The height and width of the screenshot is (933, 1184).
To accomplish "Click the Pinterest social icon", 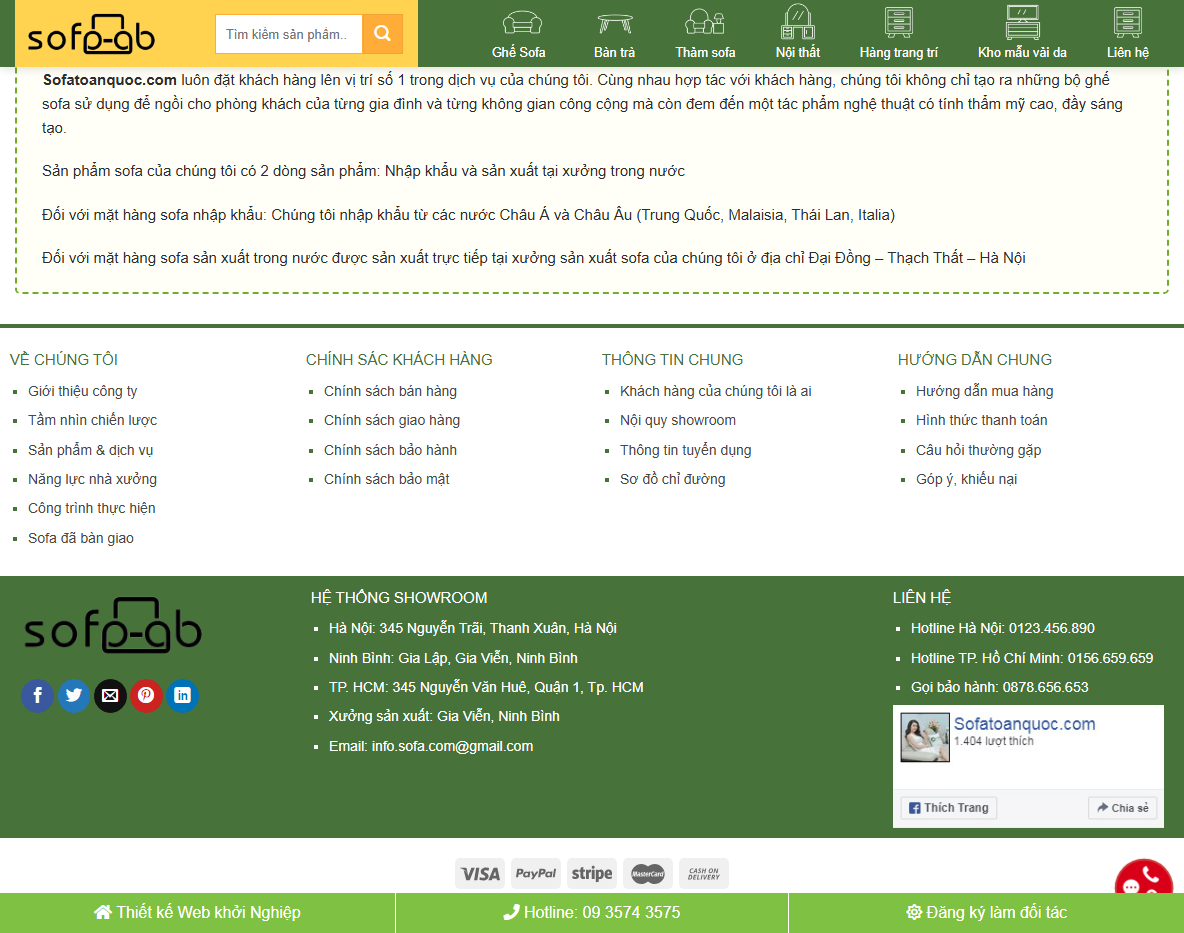I will (x=146, y=696).
